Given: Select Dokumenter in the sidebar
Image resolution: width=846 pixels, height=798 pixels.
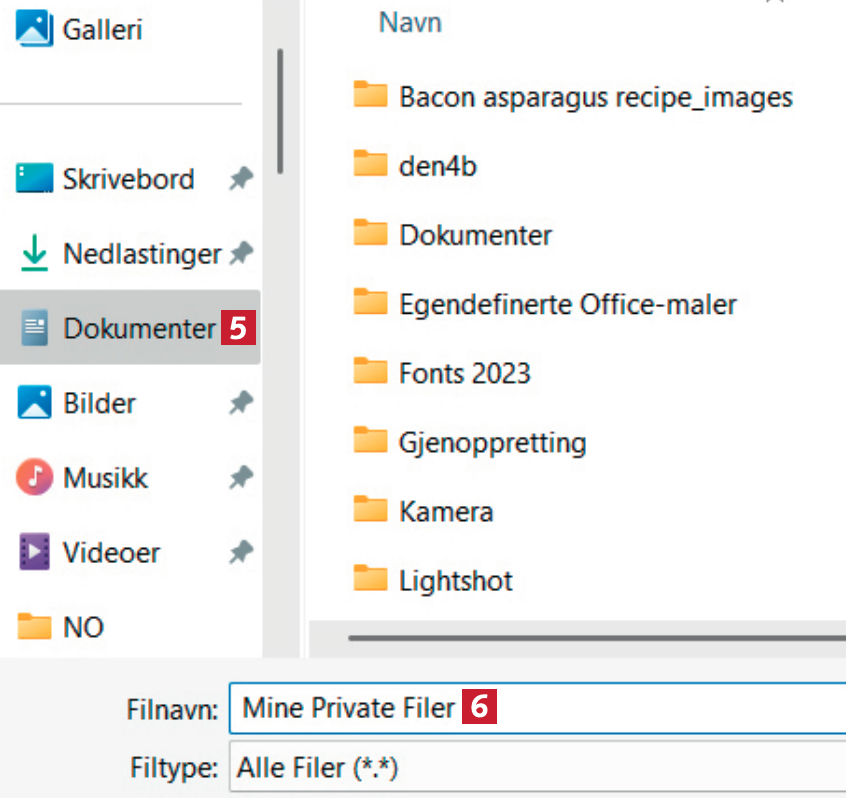Looking at the screenshot, I should coord(138,327).
